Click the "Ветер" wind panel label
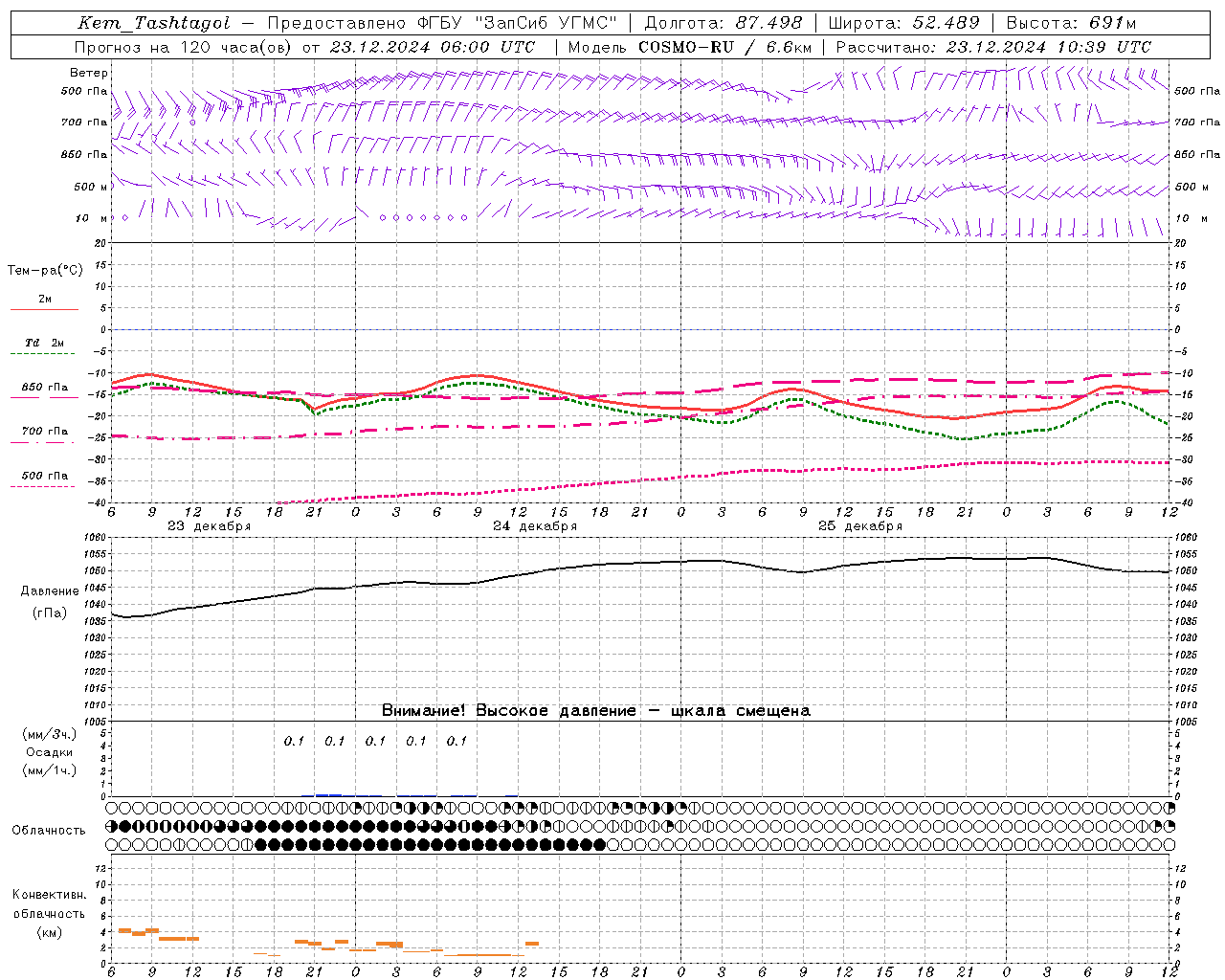 coord(89,73)
